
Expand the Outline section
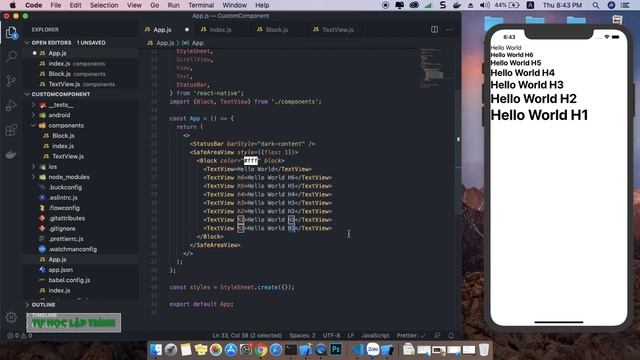click(43, 304)
